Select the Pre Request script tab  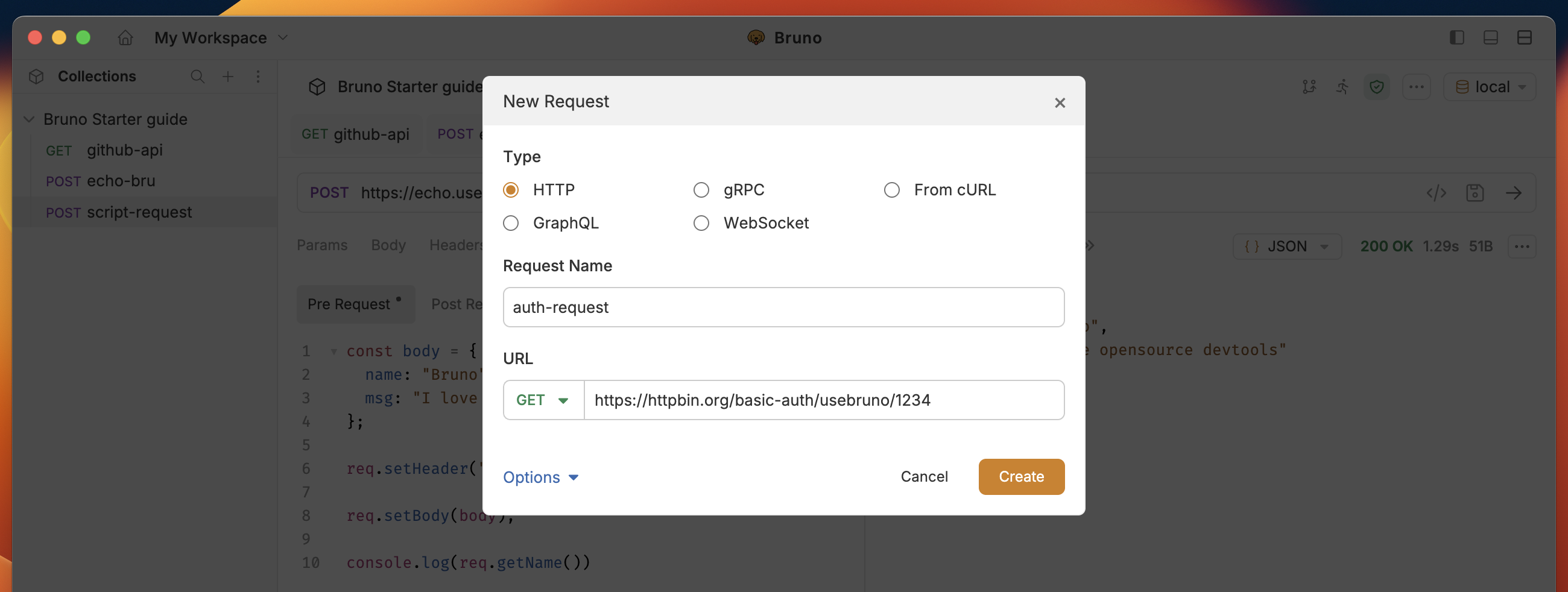click(355, 304)
